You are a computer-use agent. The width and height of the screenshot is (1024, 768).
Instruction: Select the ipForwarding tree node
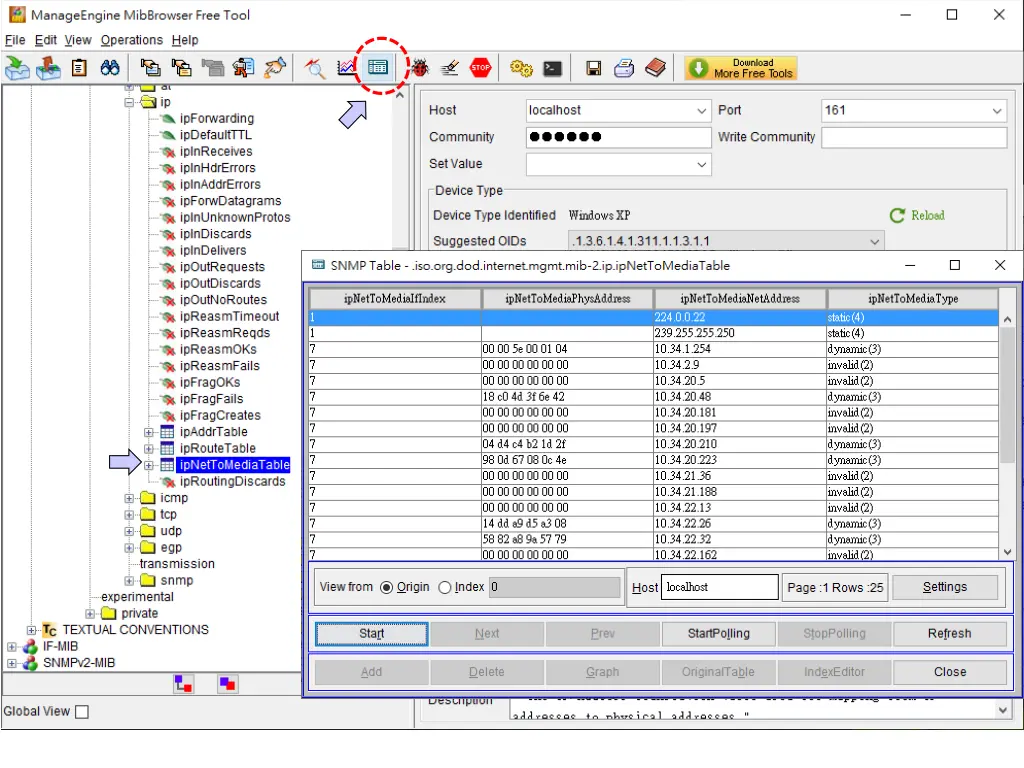[217, 119]
